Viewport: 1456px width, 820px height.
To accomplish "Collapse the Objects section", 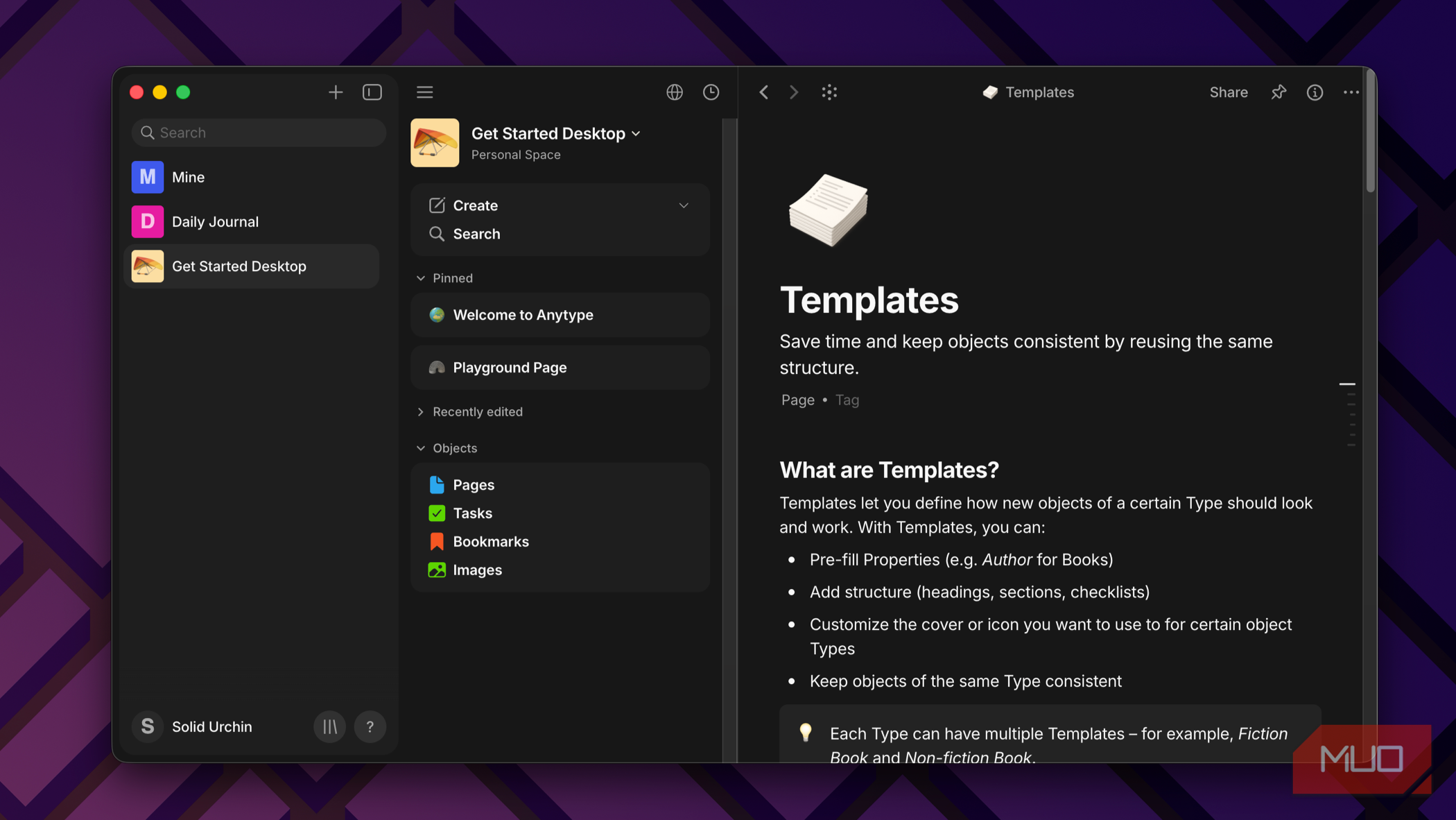I will click(447, 448).
